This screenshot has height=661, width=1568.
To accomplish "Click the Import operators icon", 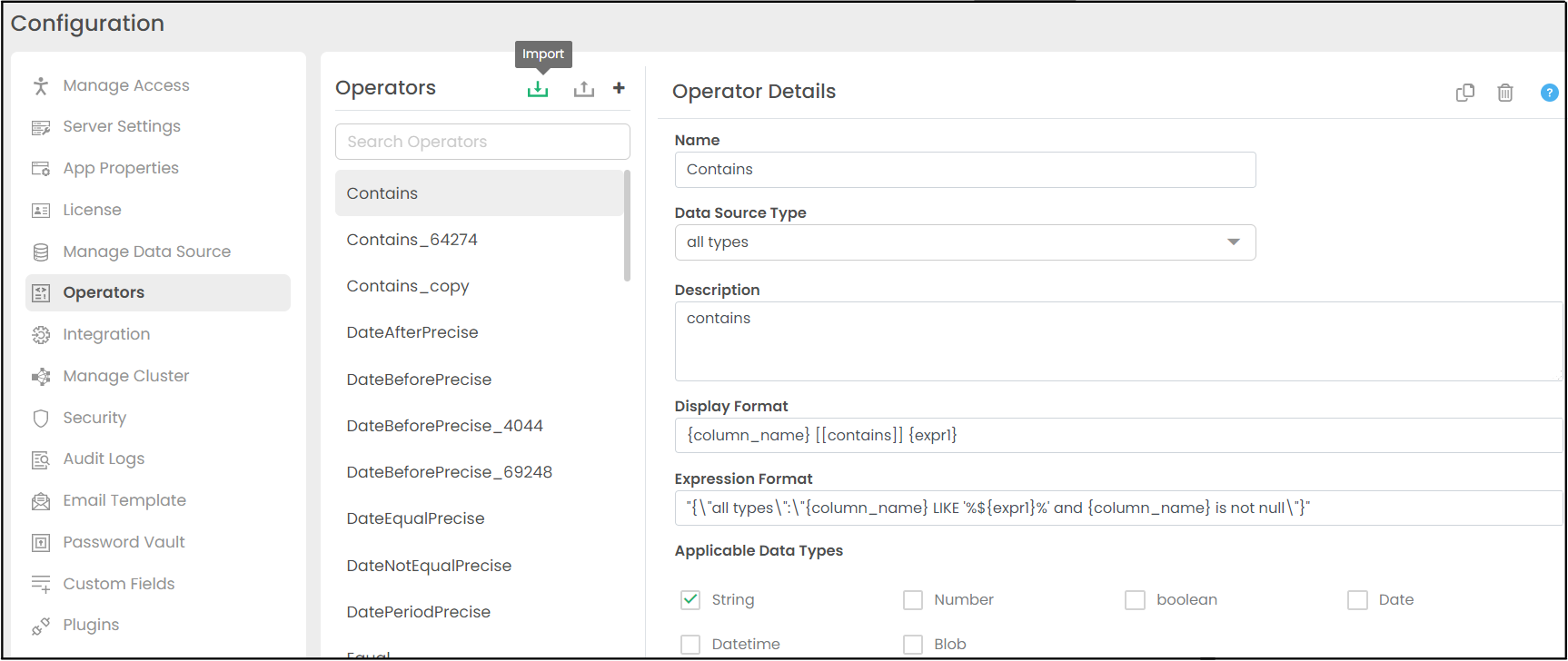I will (x=538, y=89).
